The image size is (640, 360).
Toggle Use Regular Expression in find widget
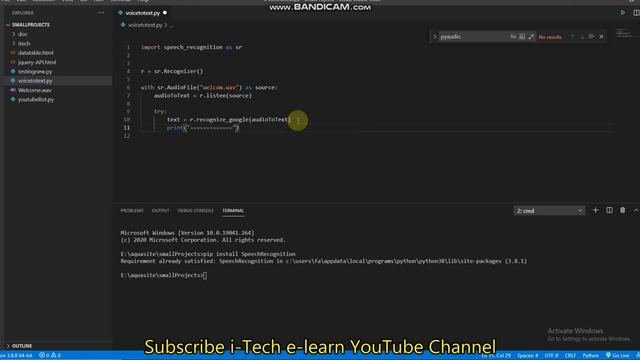click(x=531, y=37)
